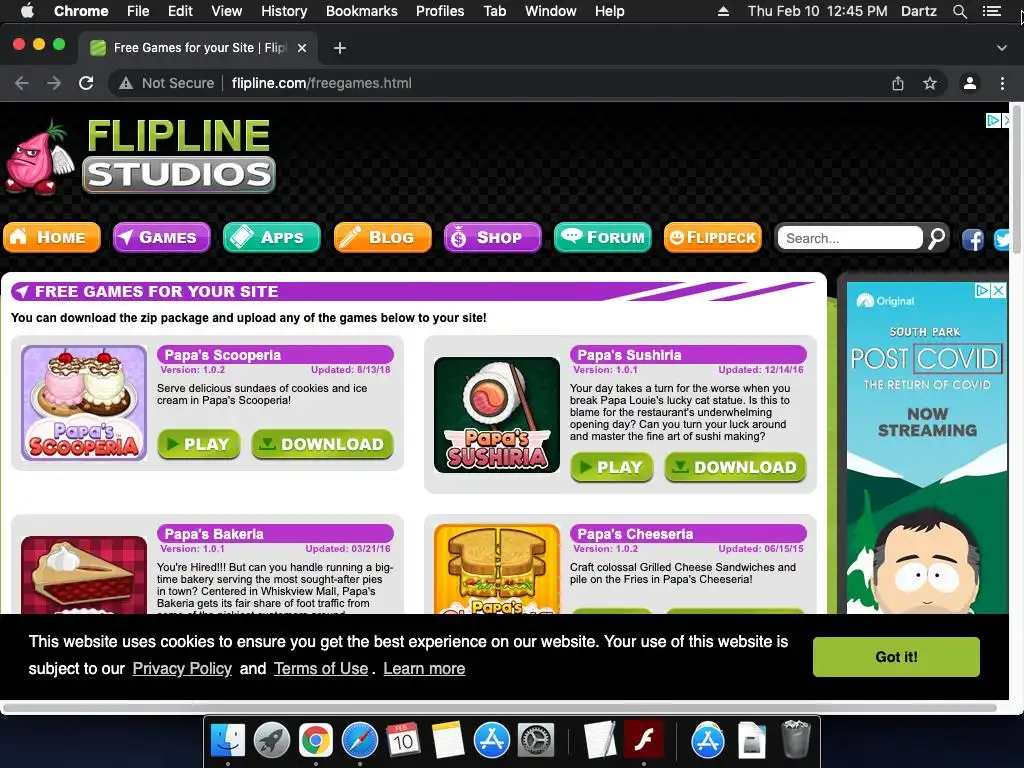Click the Not Secure warning icon
1024x768 pixels.
coord(126,83)
